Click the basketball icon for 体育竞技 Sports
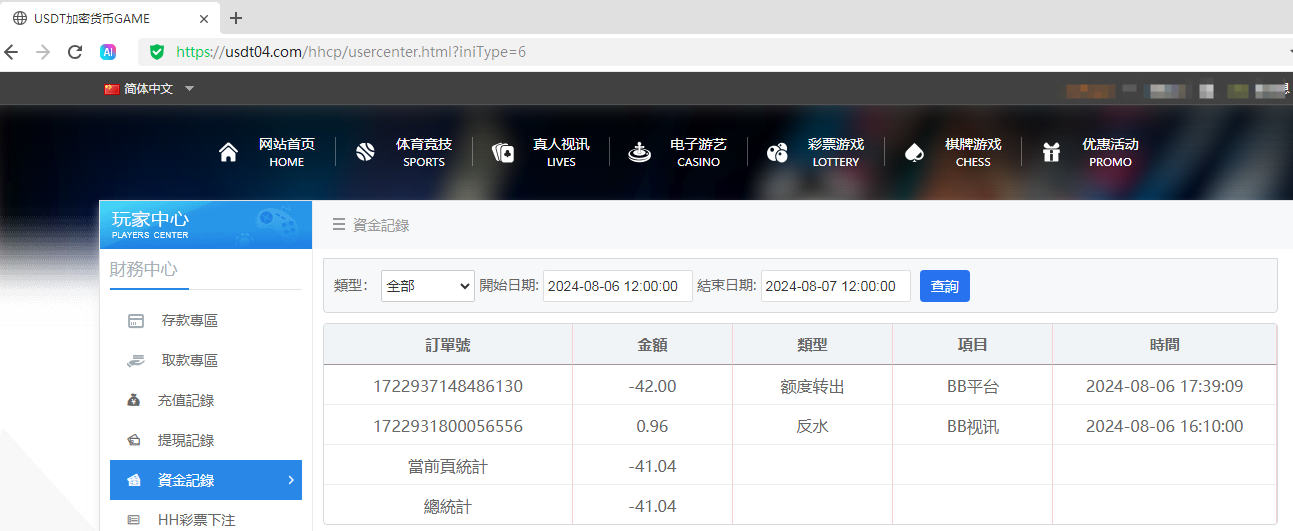 coord(365,152)
